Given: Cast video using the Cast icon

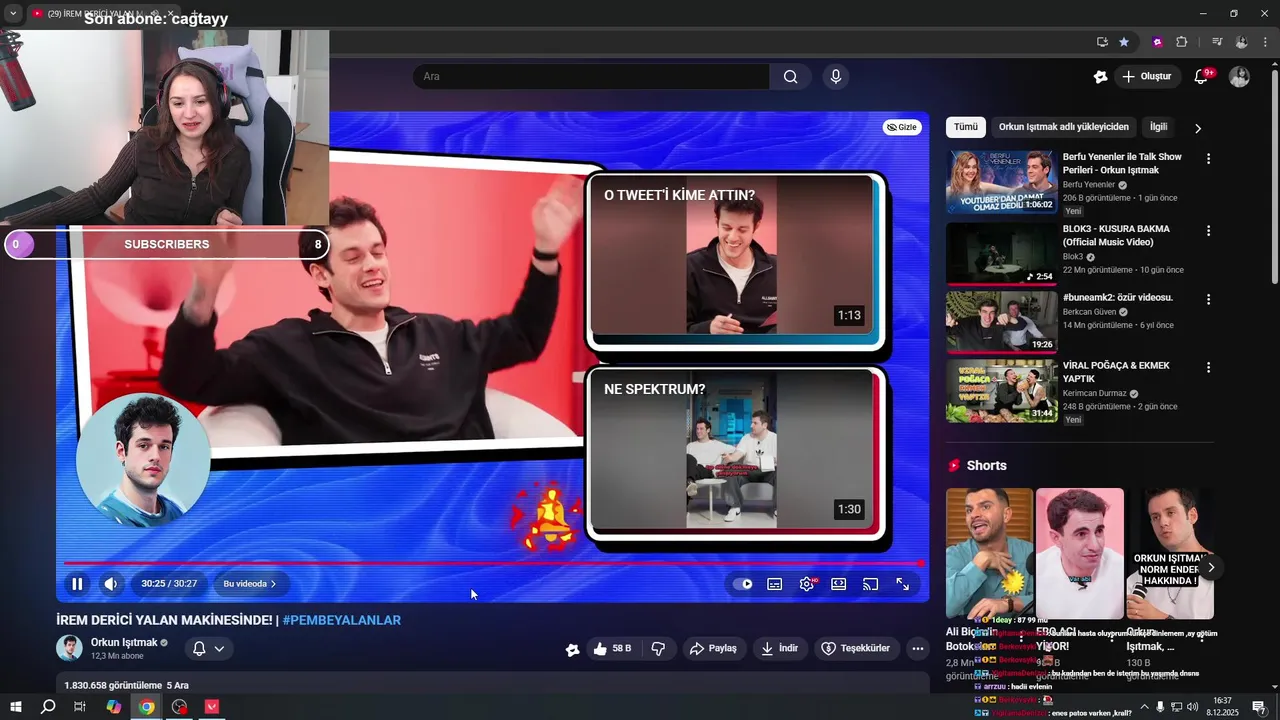Looking at the screenshot, I should coord(871,584).
